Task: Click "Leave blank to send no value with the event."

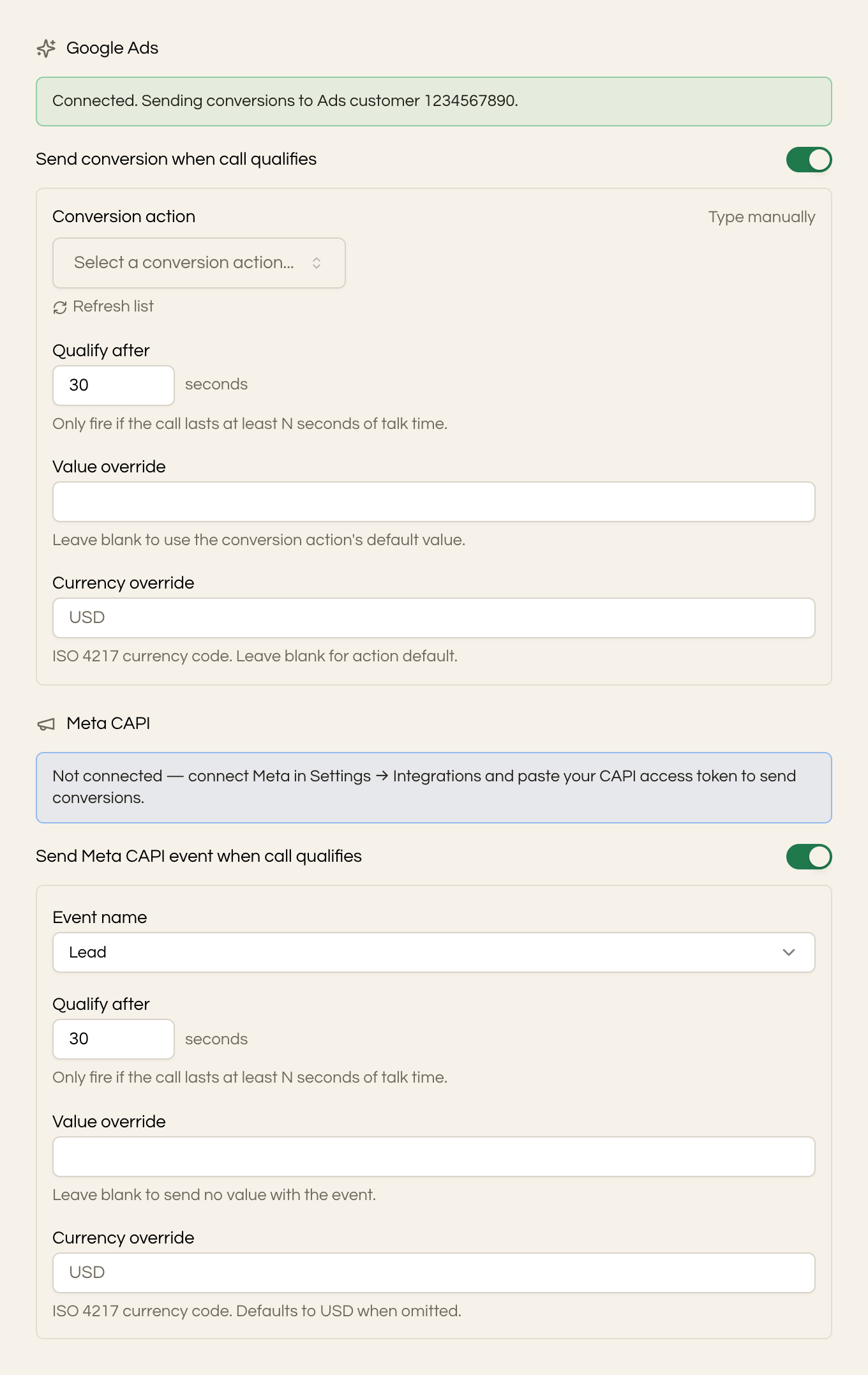Action: point(214,1195)
